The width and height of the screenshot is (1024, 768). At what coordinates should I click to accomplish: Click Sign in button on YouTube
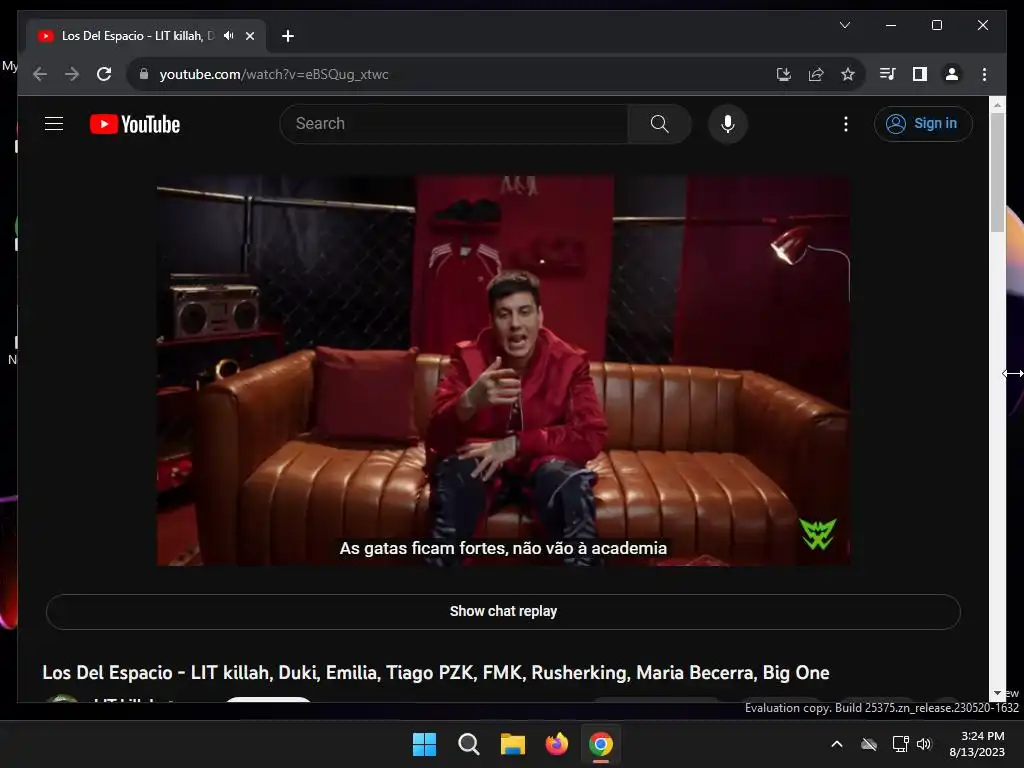923,123
